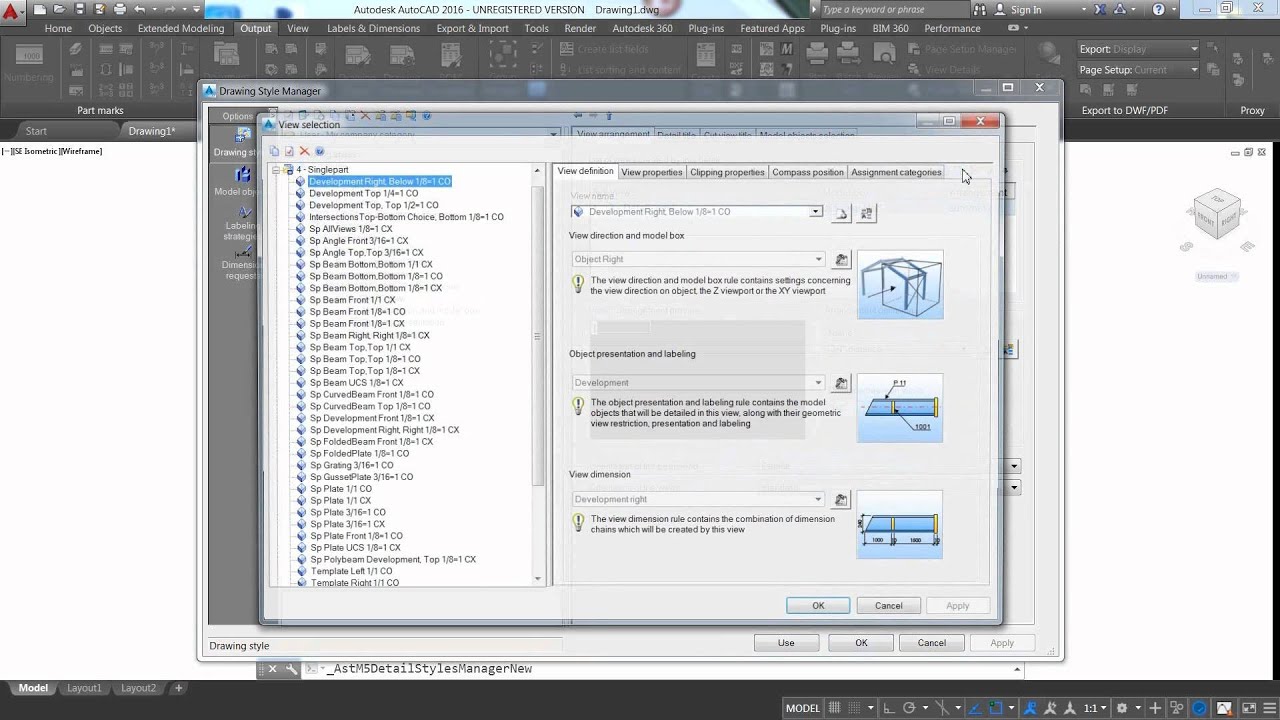
Task: Toggle grid display in status bar
Action: pyautogui.click(x=834, y=708)
